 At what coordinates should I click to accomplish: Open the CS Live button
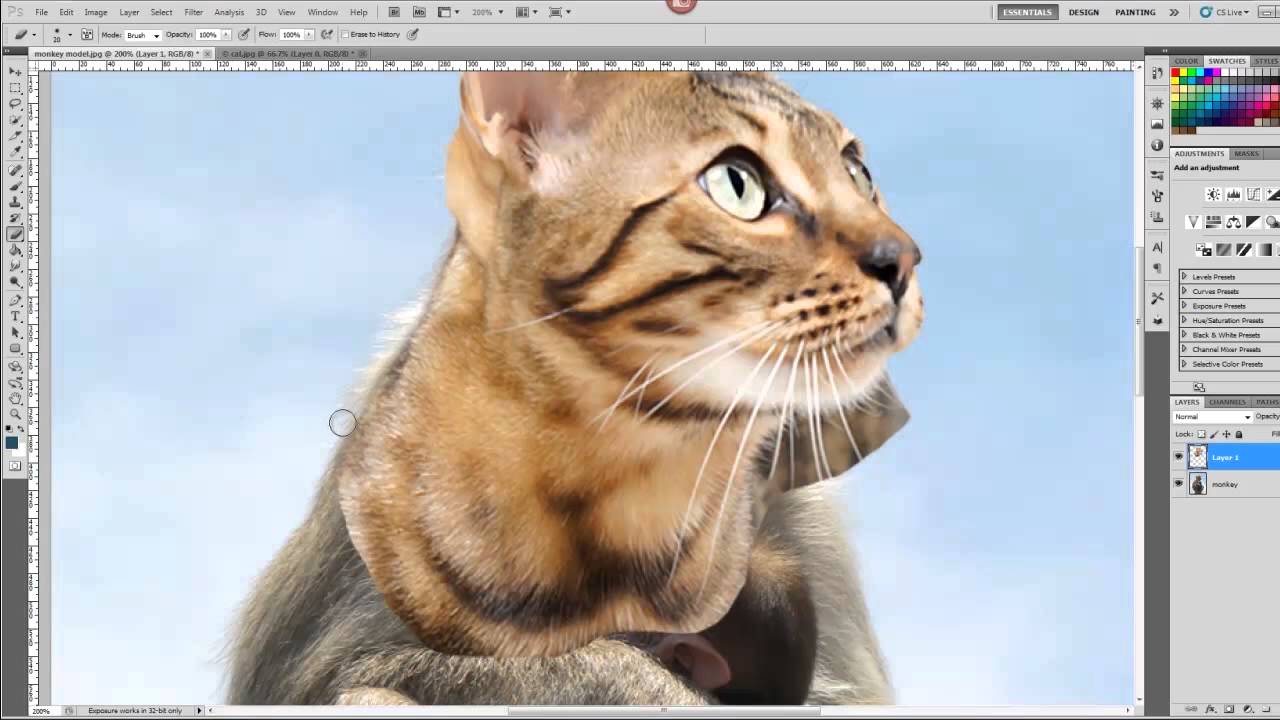pos(1224,12)
